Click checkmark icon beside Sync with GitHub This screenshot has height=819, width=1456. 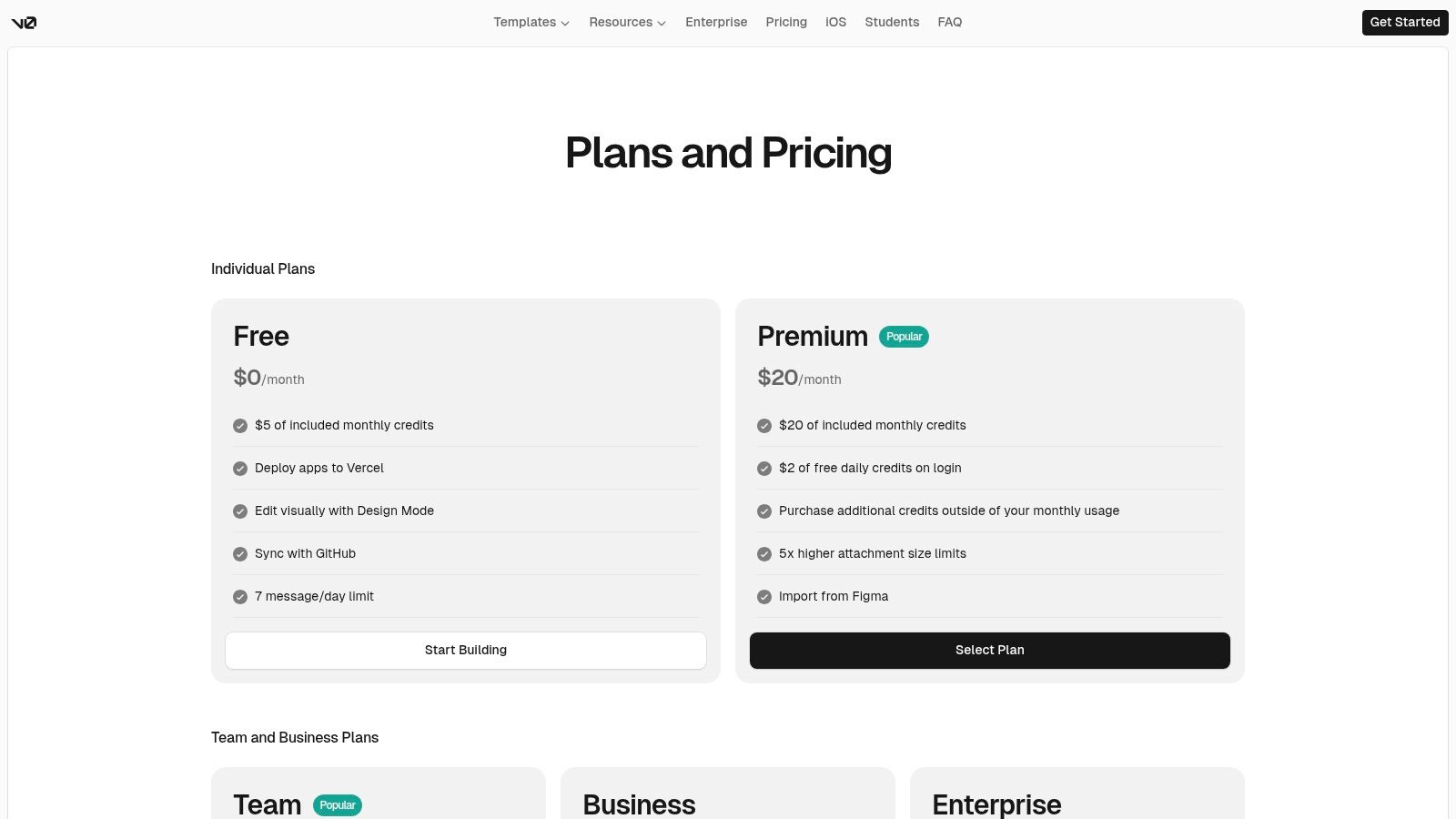[240, 554]
